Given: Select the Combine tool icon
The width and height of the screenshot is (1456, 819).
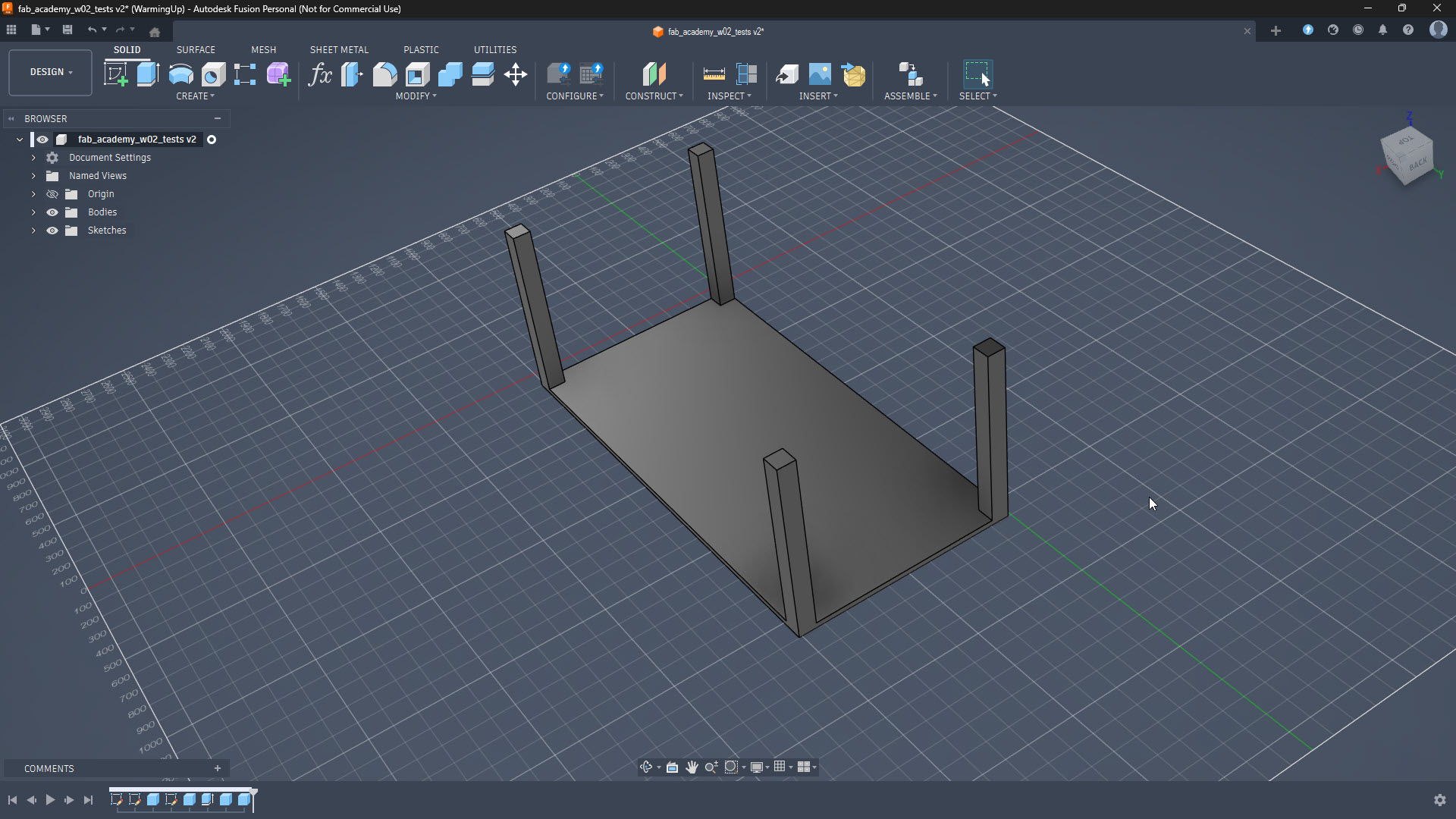Looking at the screenshot, I should click(x=450, y=74).
